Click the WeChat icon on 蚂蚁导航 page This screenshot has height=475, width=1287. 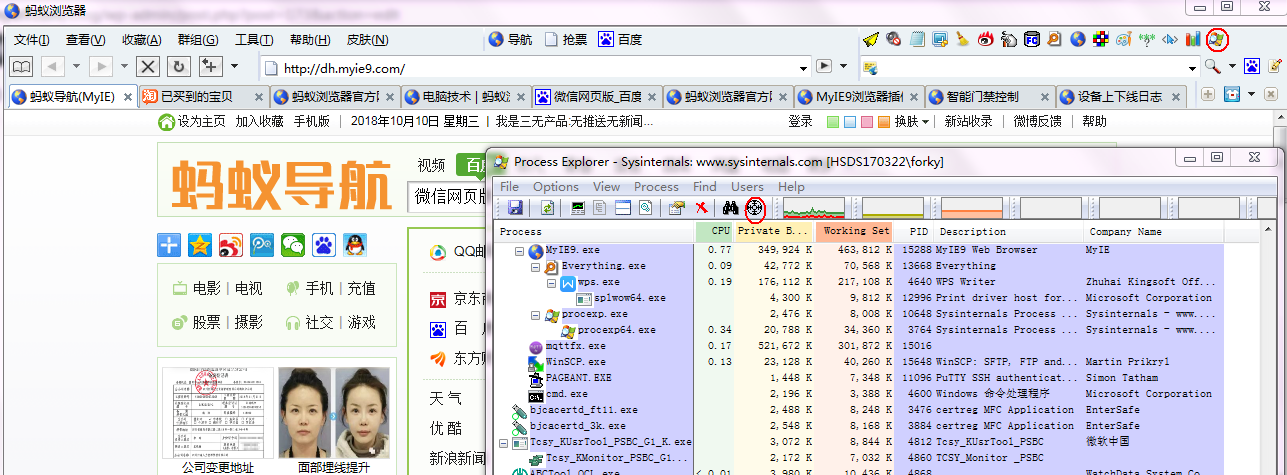293,244
